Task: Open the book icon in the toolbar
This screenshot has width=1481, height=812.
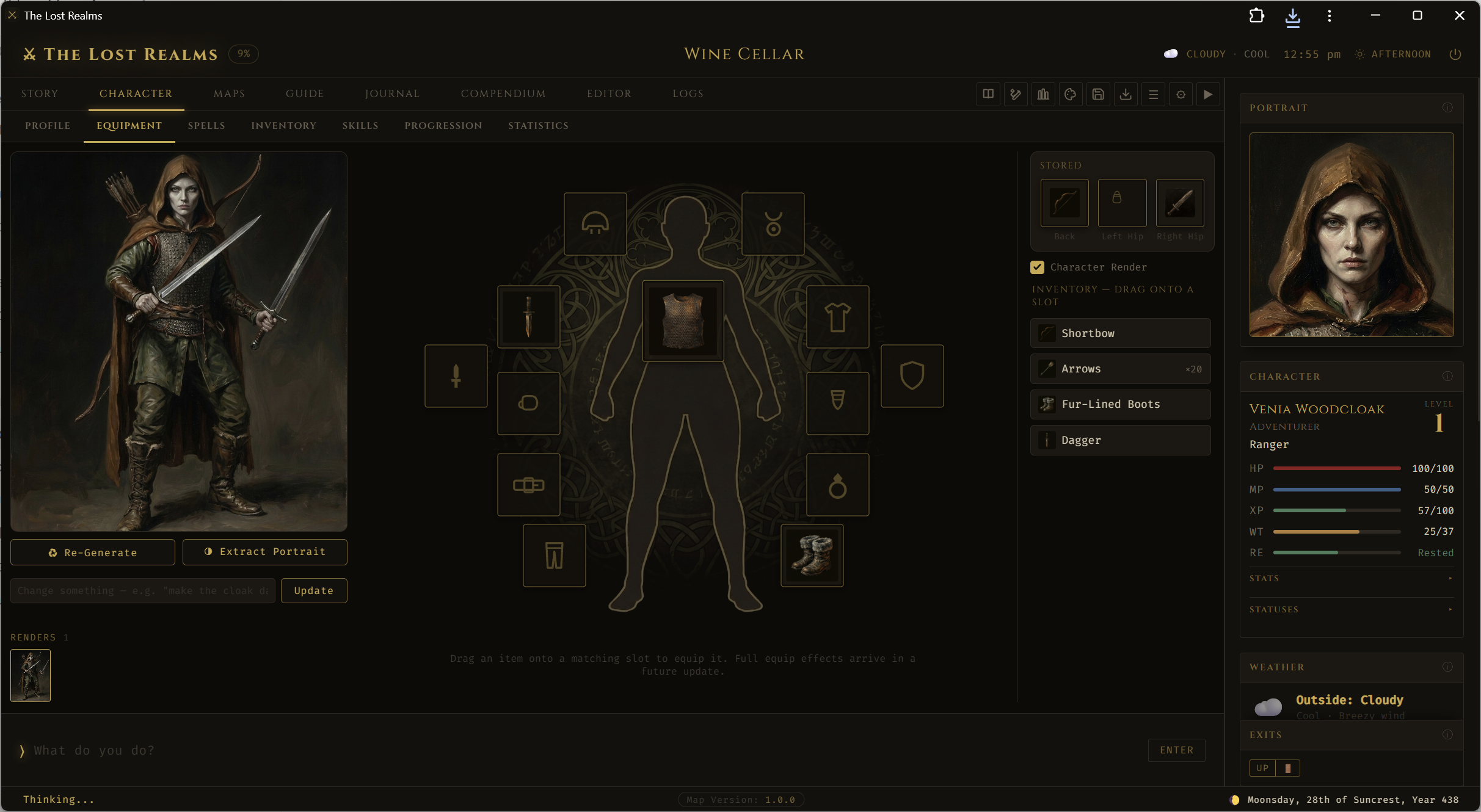Action: pos(988,94)
